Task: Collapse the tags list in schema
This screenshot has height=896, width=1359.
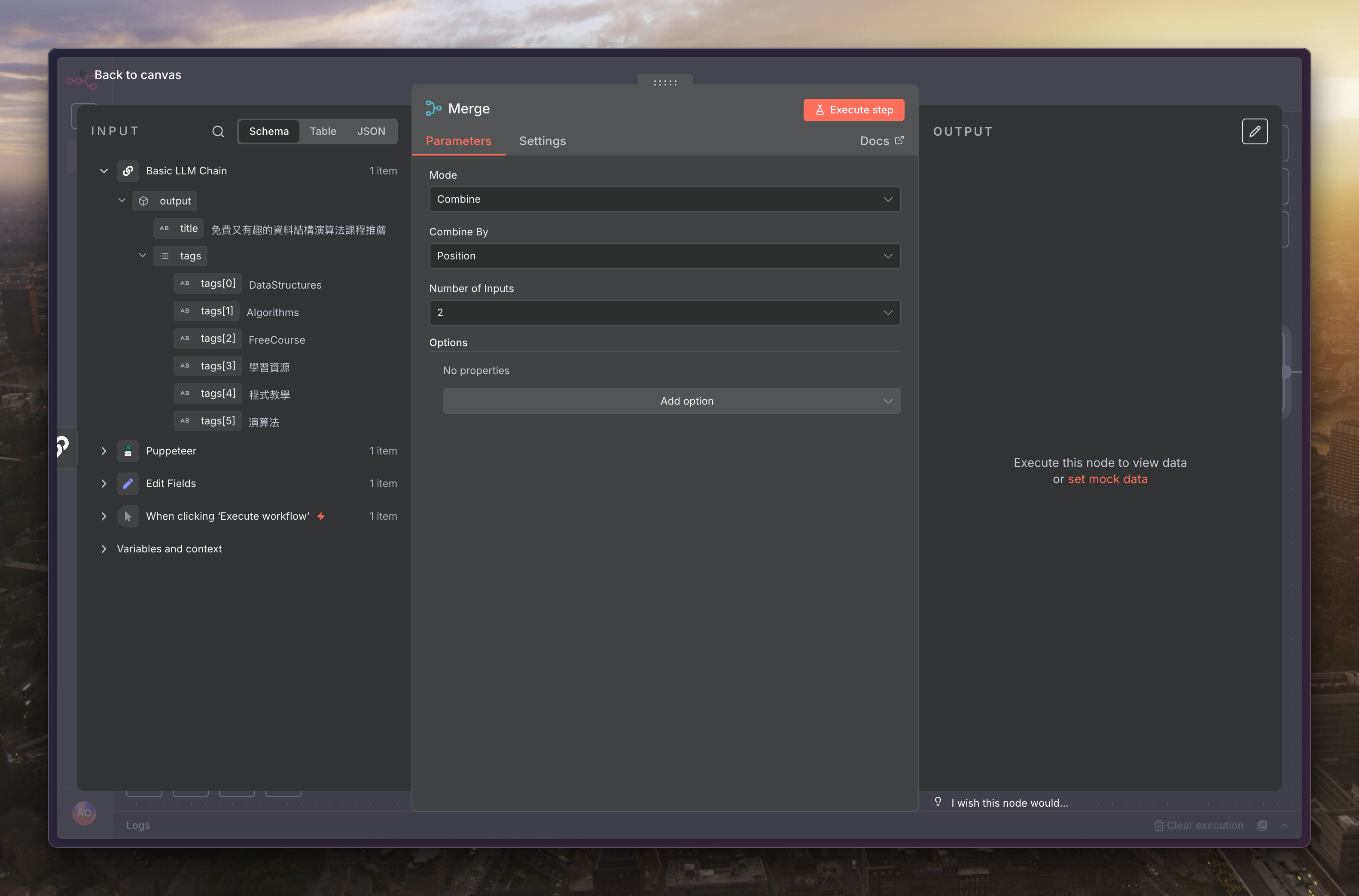Action: point(143,256)
